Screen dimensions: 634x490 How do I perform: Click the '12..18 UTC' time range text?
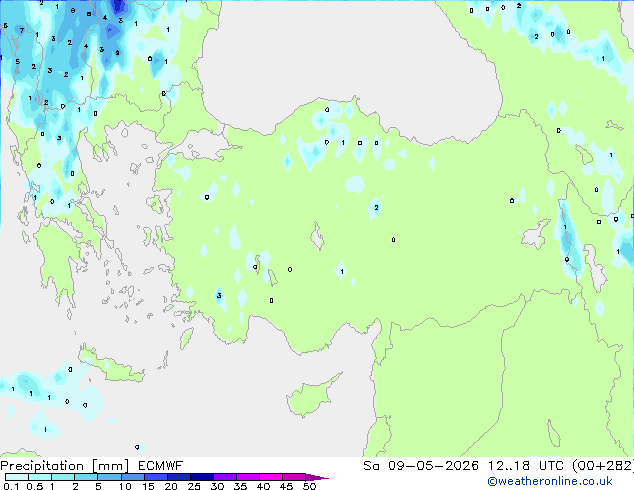coord(525,466)
